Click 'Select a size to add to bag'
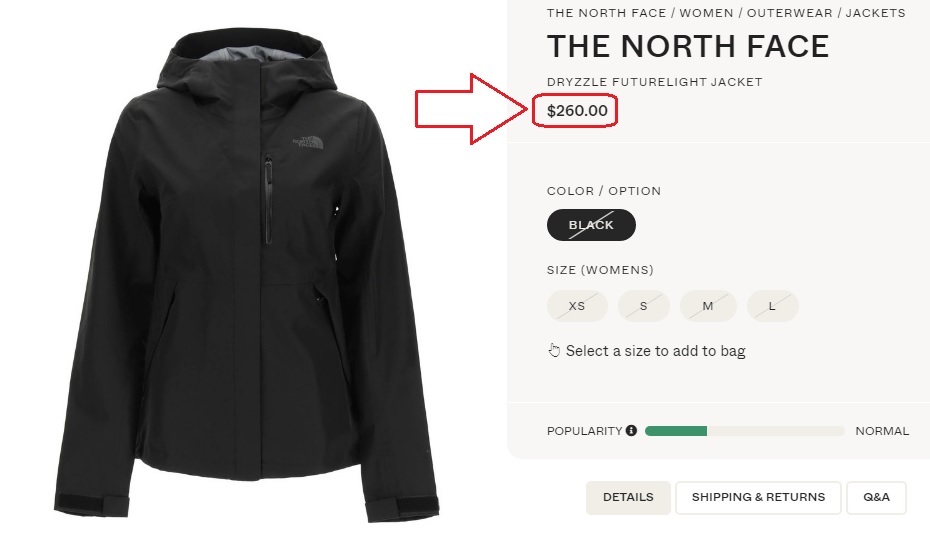The width and height of the screenshot is (930, 540). point(655,351)
